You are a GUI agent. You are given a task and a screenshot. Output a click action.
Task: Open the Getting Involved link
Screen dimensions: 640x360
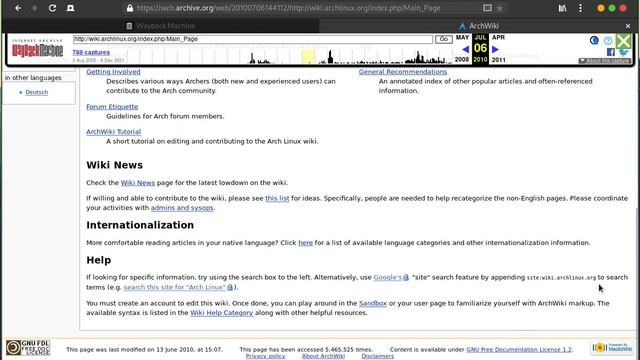click(x=113, y=72)
